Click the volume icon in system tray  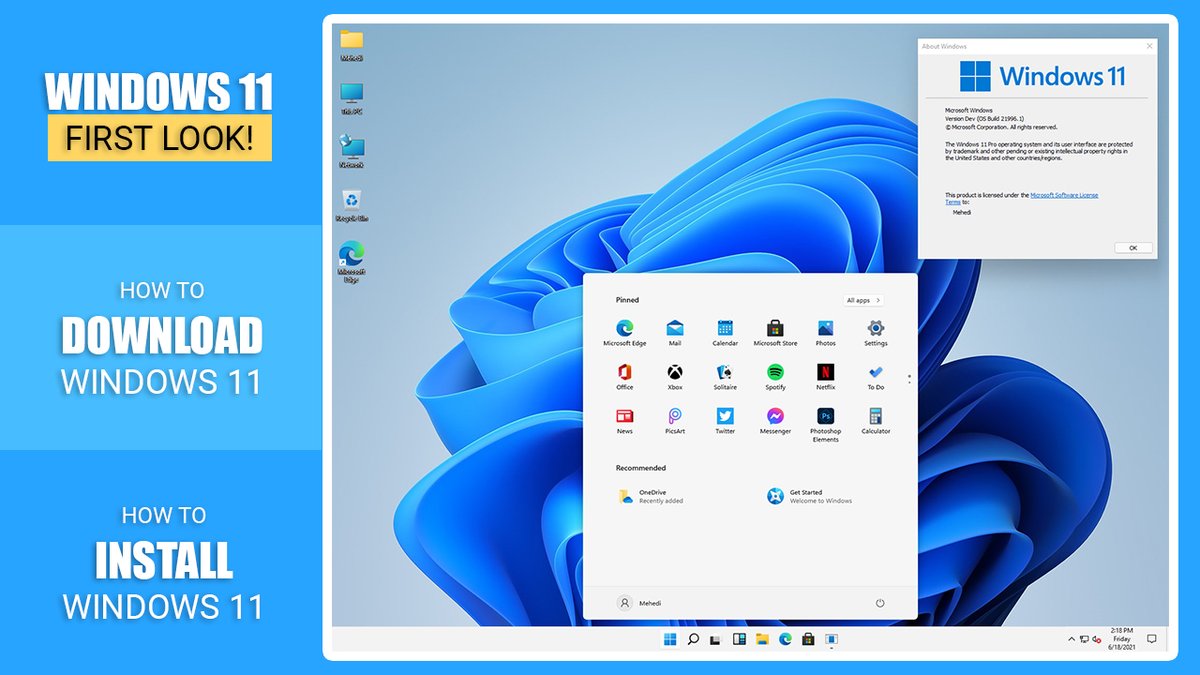click(1097, 639)
